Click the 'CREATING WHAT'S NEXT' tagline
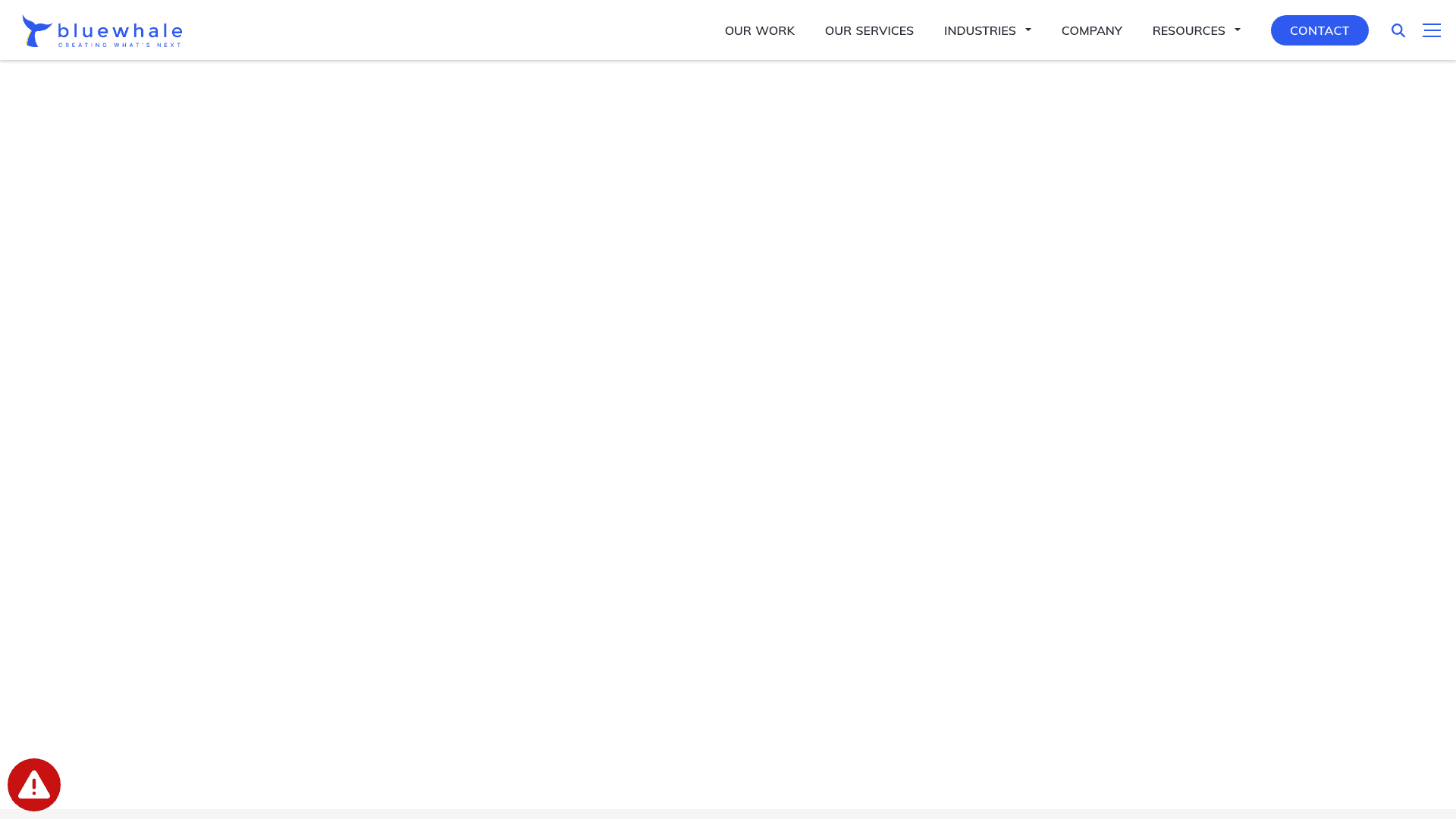 119,44
